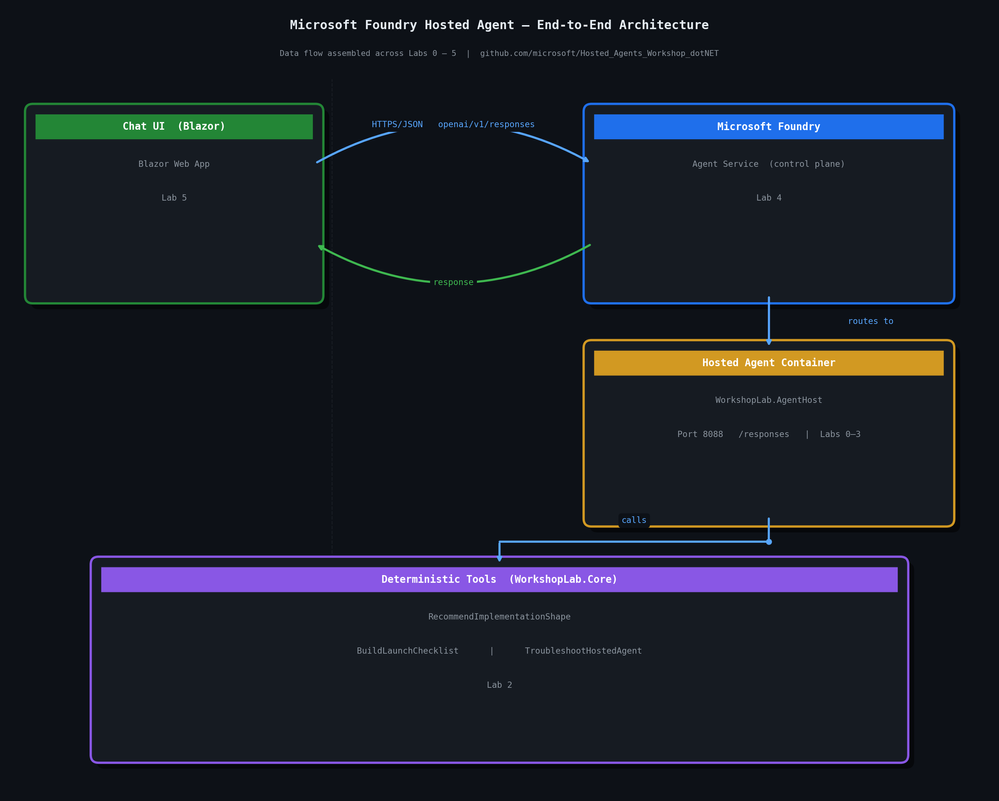
Task: Click the 'BuildLaunchChecklist' tool name
Action: [407, 651]
